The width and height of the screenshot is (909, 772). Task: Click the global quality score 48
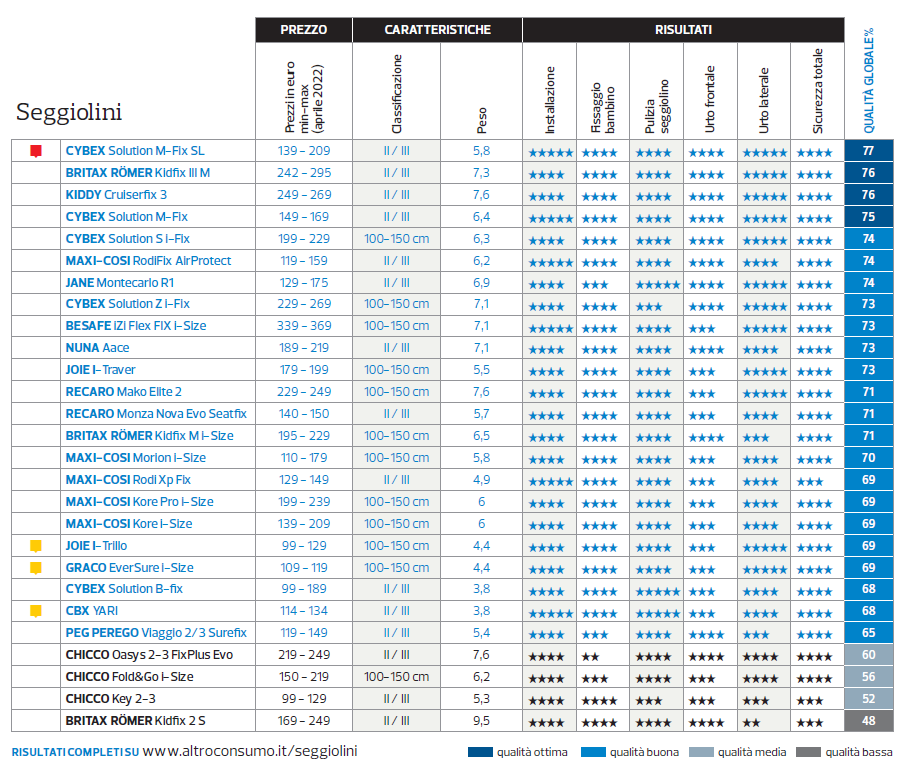coord(868,722)
